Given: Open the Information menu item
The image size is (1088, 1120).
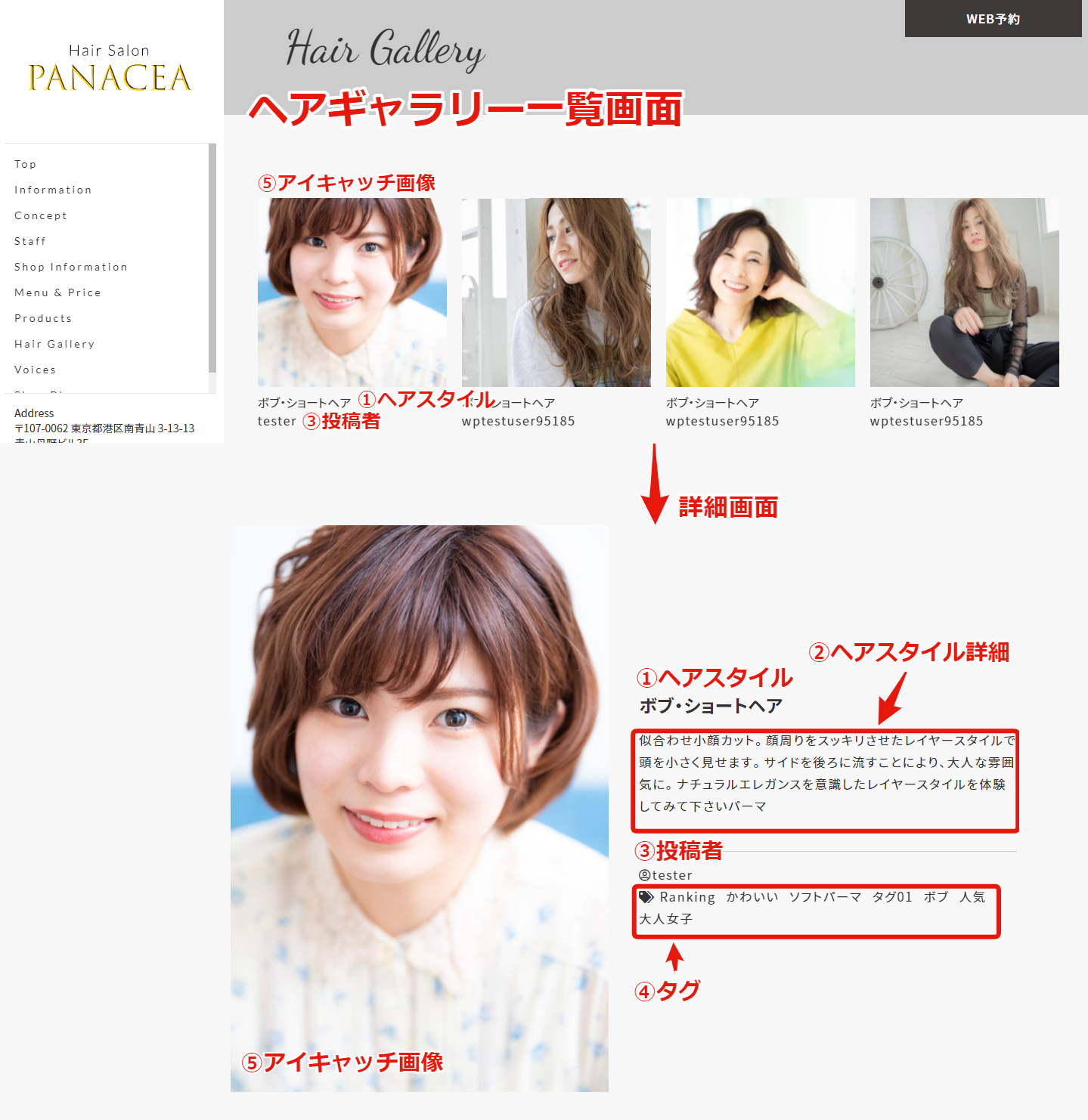Looking at the screenshot, I should (x=53, y=190).
